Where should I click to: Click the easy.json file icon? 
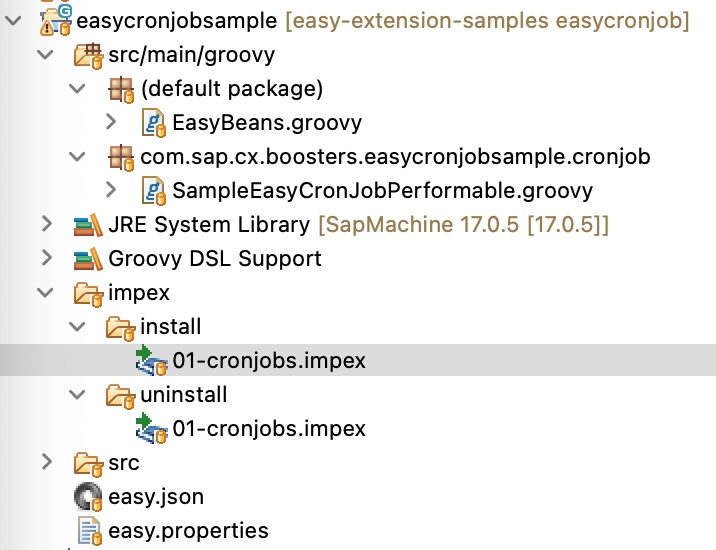[89, 497]
